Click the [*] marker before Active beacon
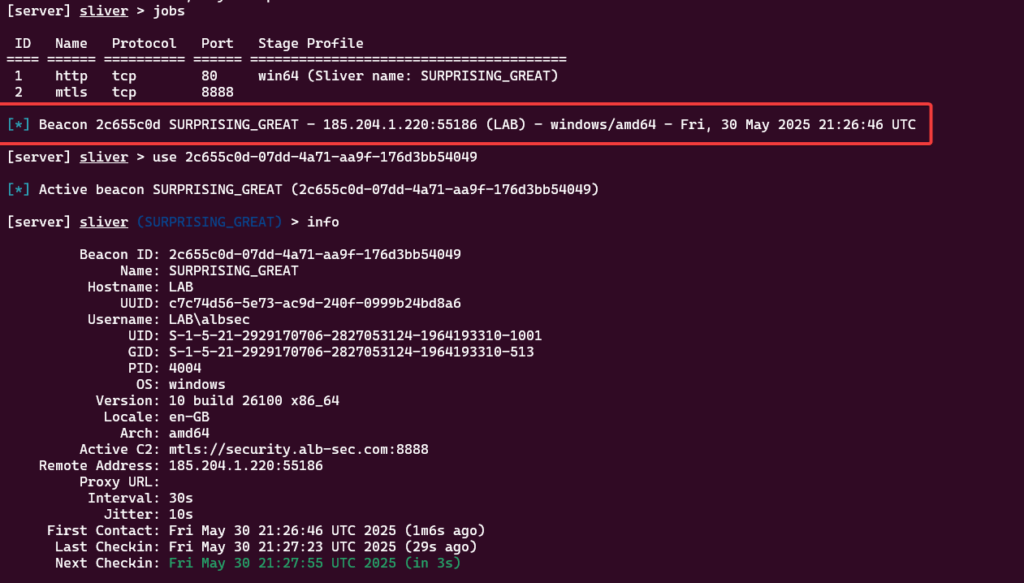This screenshot has width=1024, height=583. (x=18, y=190)
